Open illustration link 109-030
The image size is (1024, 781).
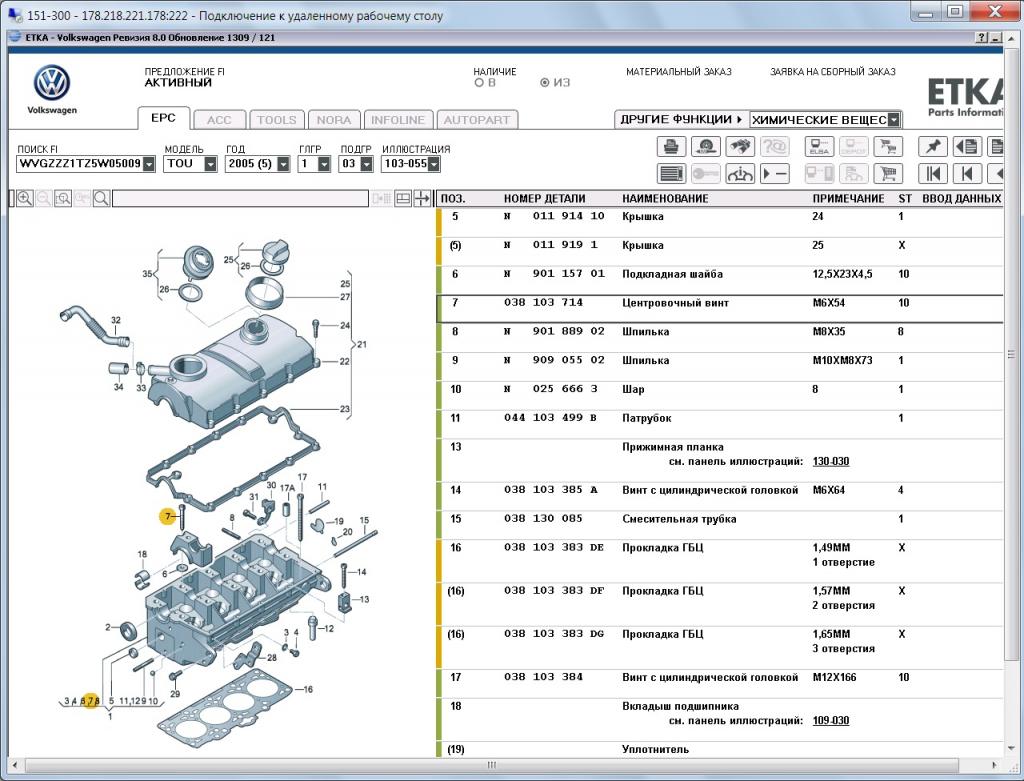(x=831, y=721)
